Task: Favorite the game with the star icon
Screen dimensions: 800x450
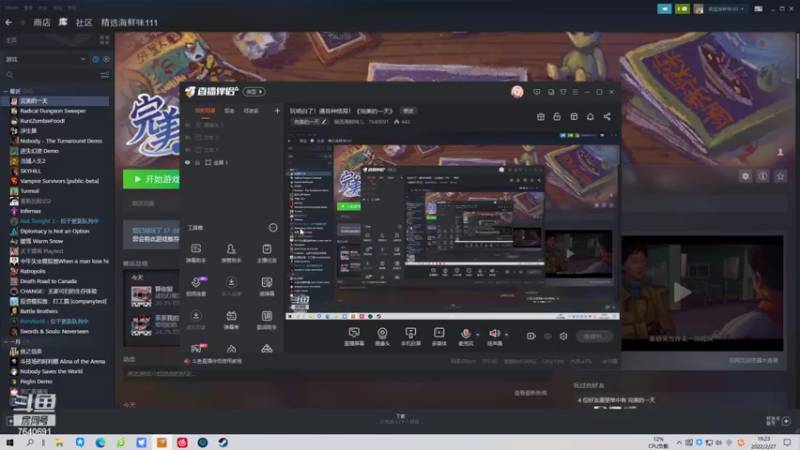Action: [780, 177]
